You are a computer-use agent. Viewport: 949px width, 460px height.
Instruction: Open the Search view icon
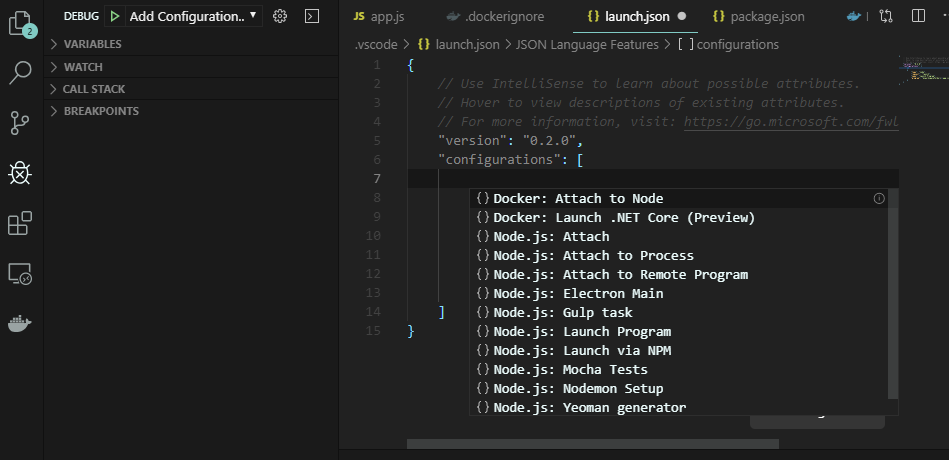pos(20,73)
